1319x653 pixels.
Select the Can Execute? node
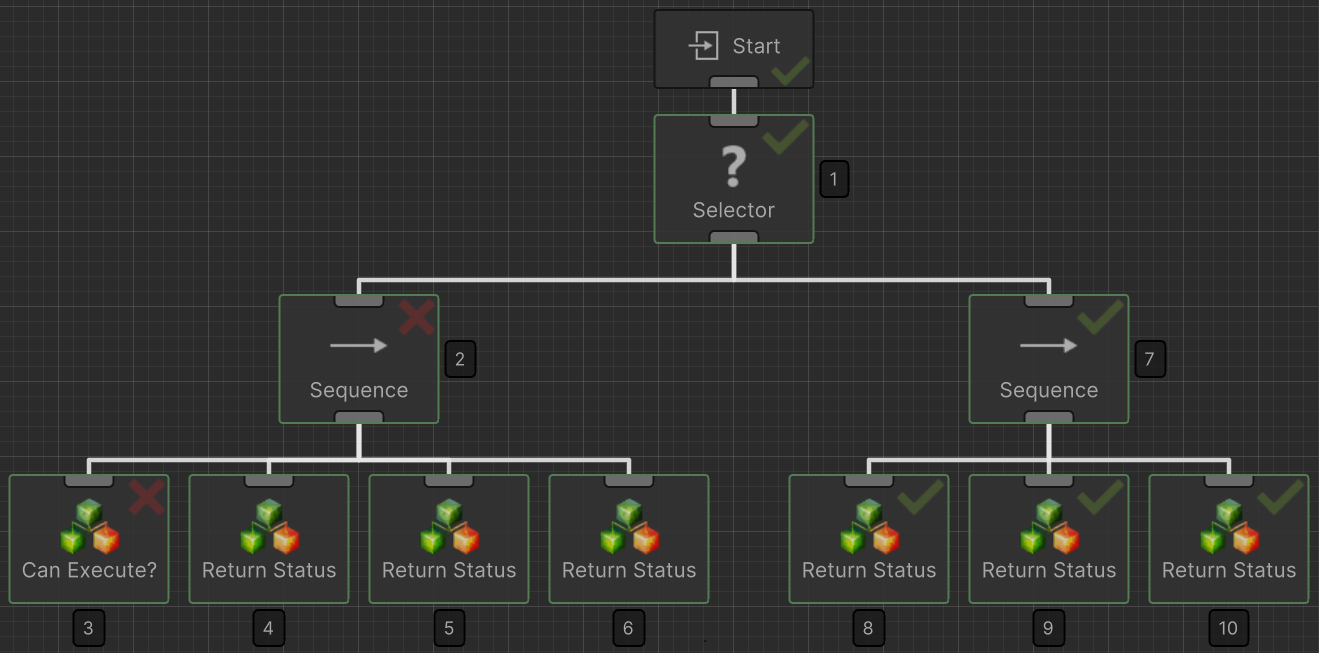tap(88, 568)
